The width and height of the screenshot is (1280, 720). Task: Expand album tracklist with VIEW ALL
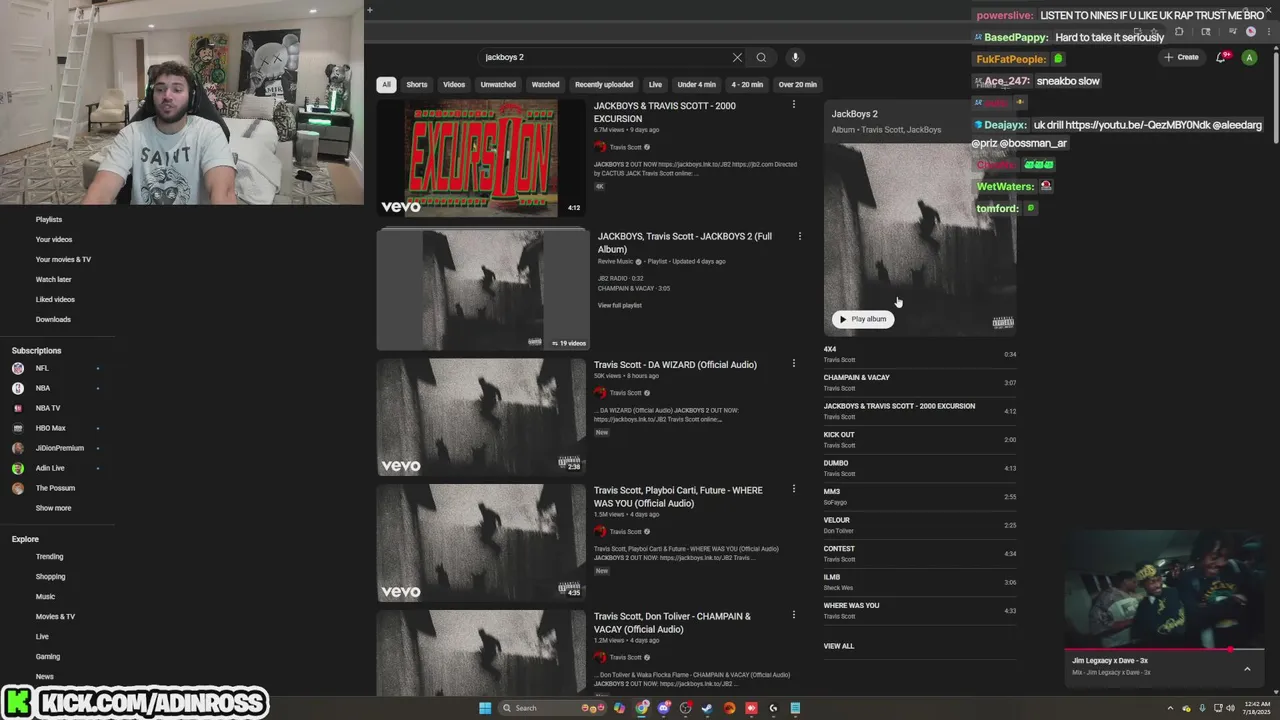pos(839,646)
